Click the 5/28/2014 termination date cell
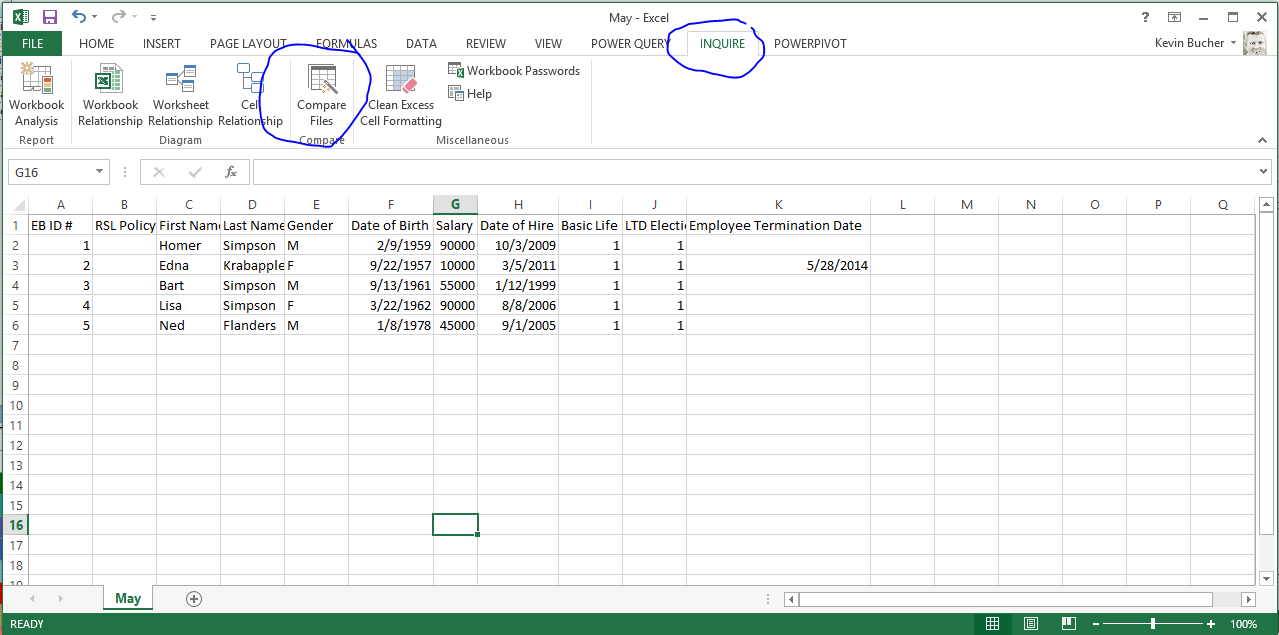 pyautogui.click(x=778, y=265)
